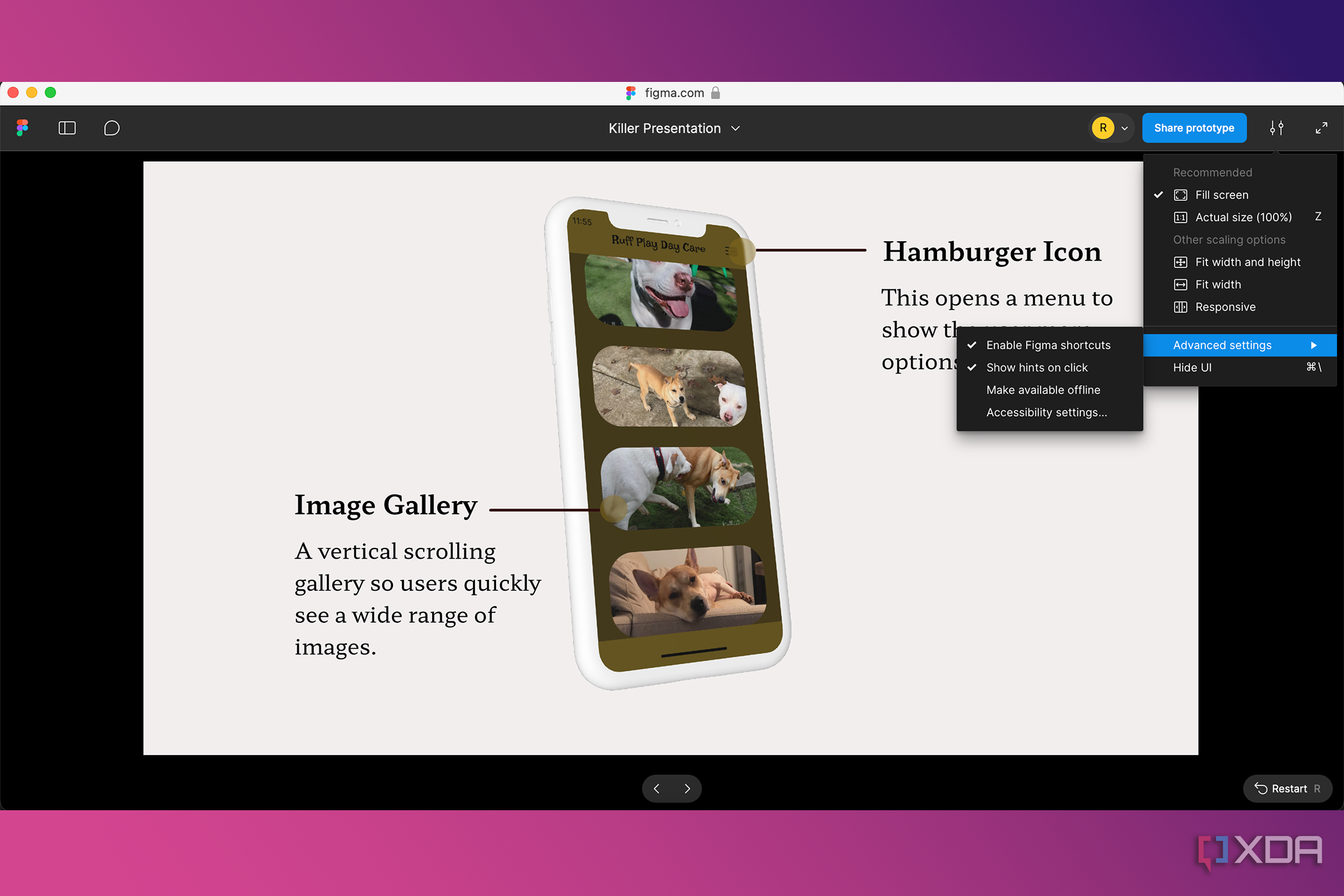Toggle Enable Figma shortcuts option
The image size is (1344, 896).
[1048, 345]
